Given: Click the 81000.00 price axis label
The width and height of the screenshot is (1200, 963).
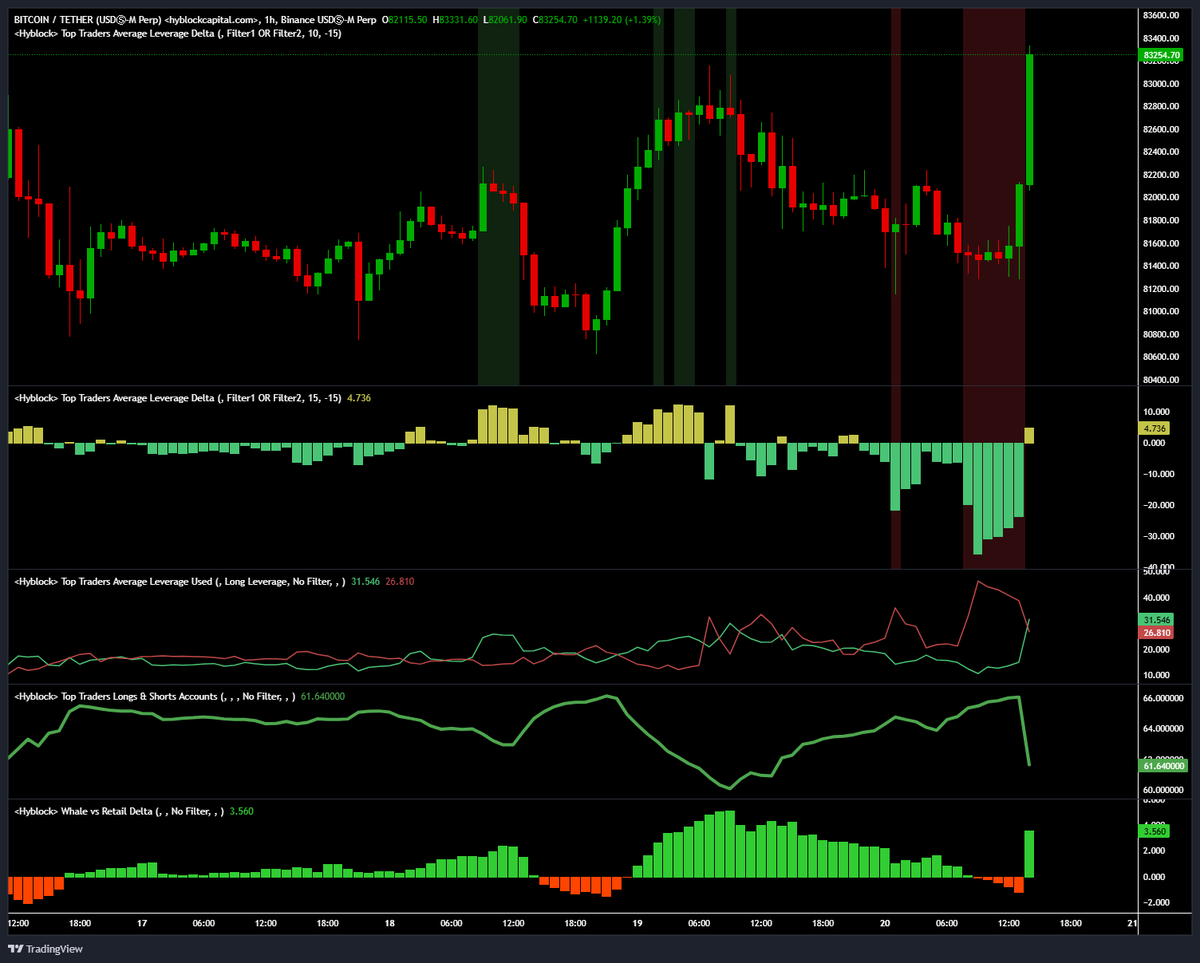Looking at the screenshot, I should 1161,311.
